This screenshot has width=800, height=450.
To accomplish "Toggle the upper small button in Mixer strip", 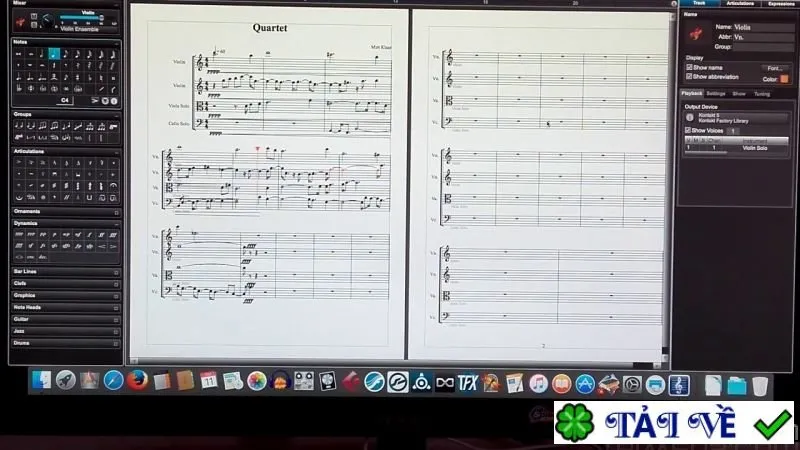I will click(x=34, y=16).
